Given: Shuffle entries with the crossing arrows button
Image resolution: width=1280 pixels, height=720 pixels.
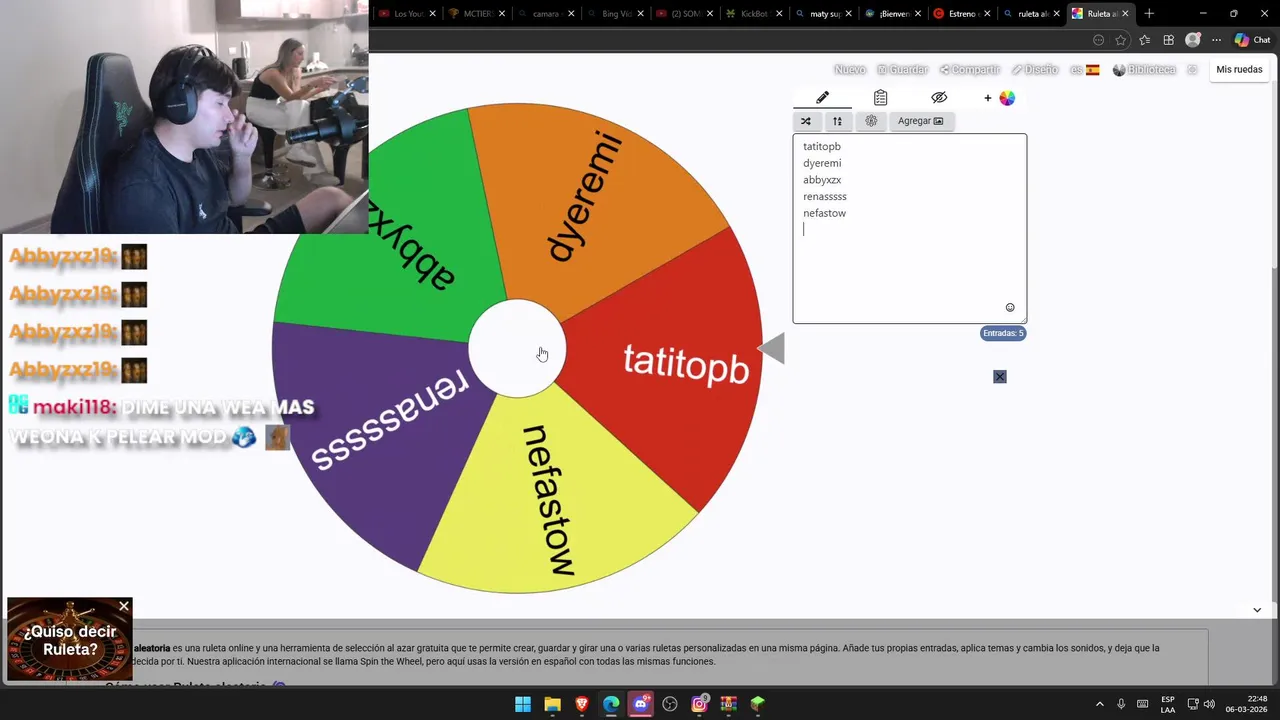Looking at the screenshot, I should pos(806,121).
